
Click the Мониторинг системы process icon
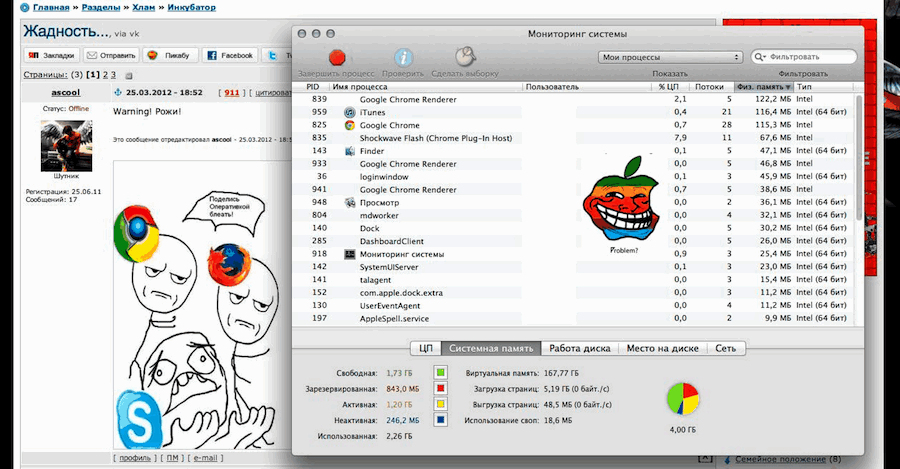(350, 254)
